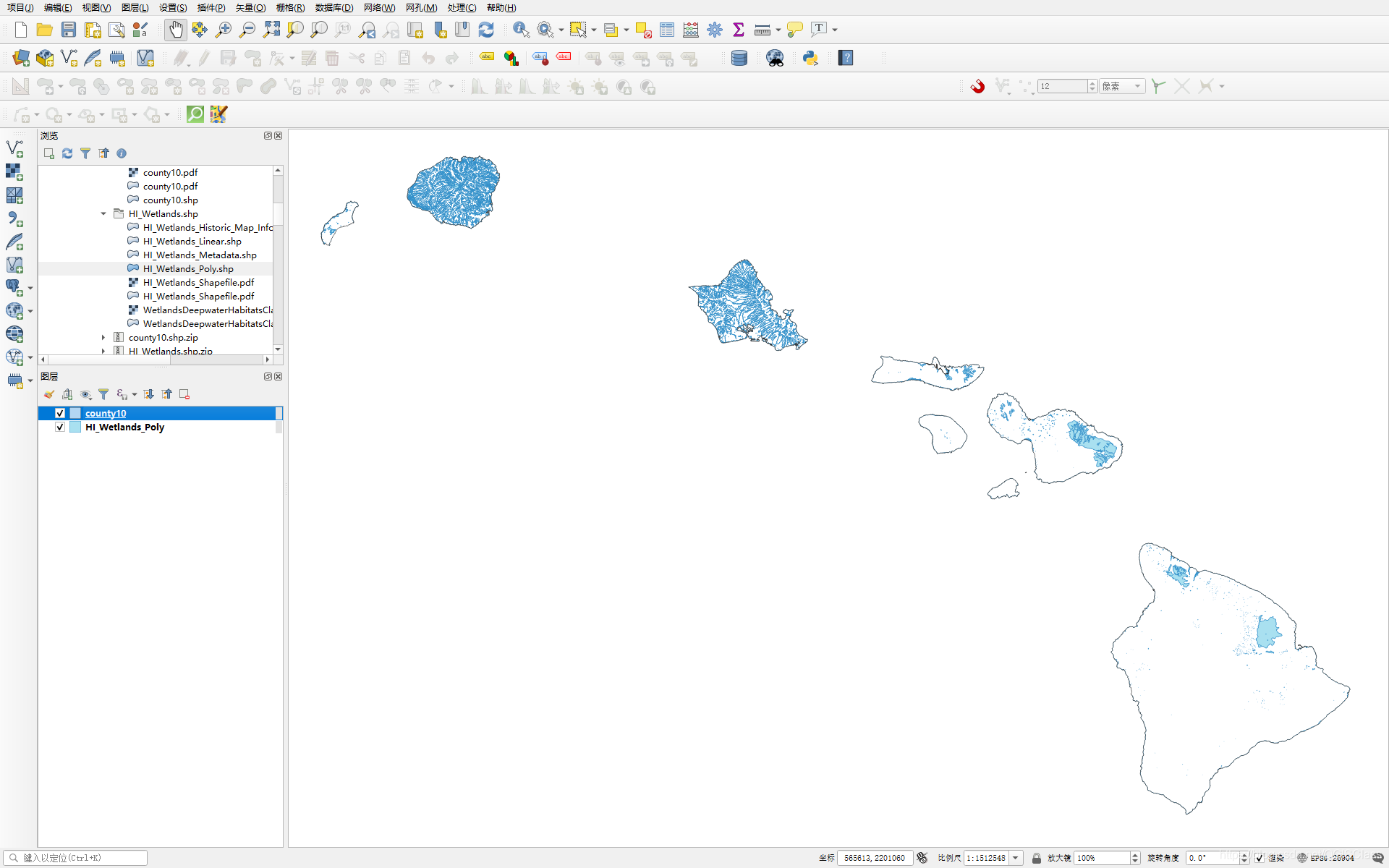Click the red snapping magnet icon
Screen dimensions: 1389x868
[x=977, y=86]
